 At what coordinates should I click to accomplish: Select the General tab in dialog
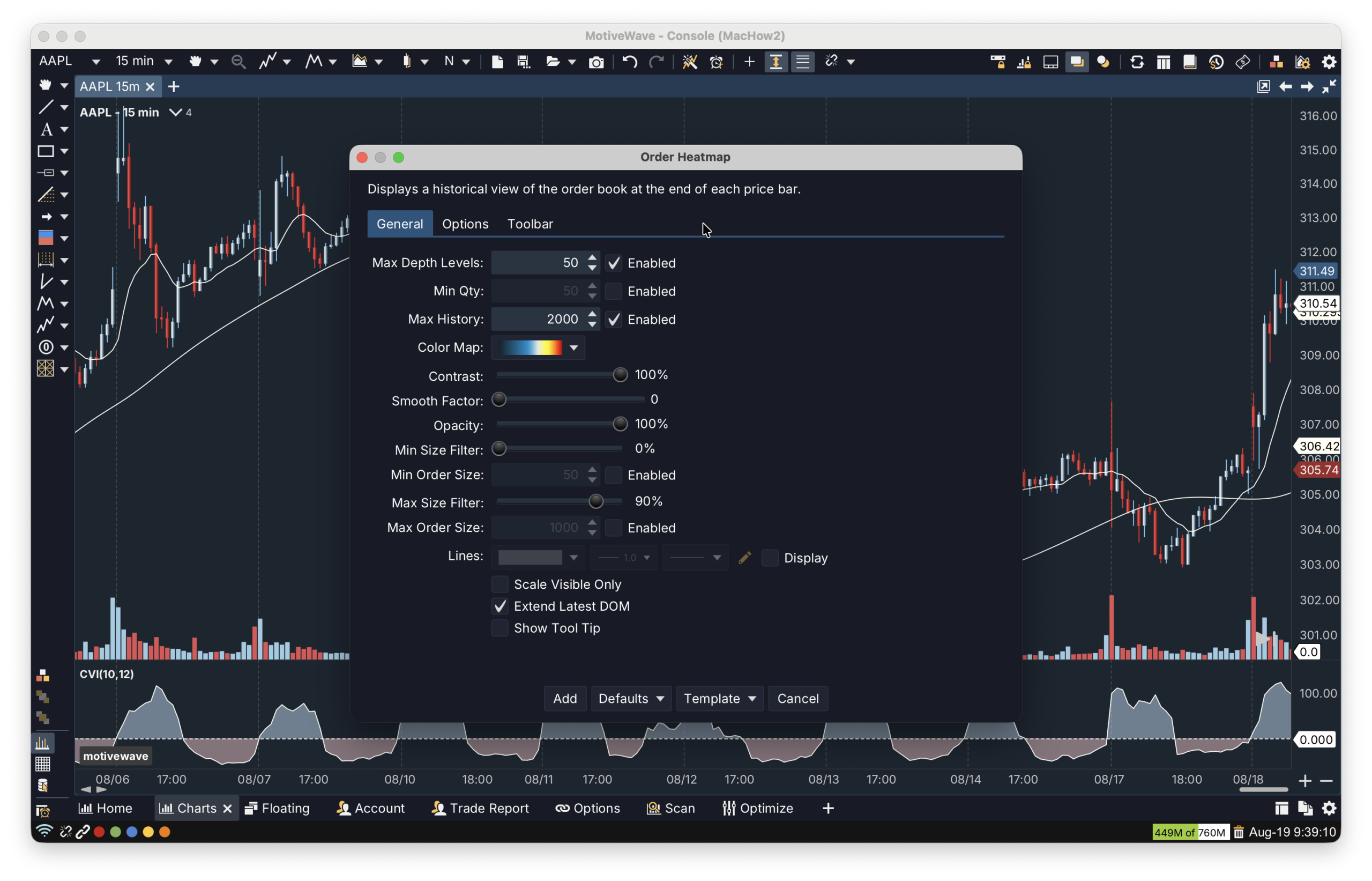coord(400,224)
